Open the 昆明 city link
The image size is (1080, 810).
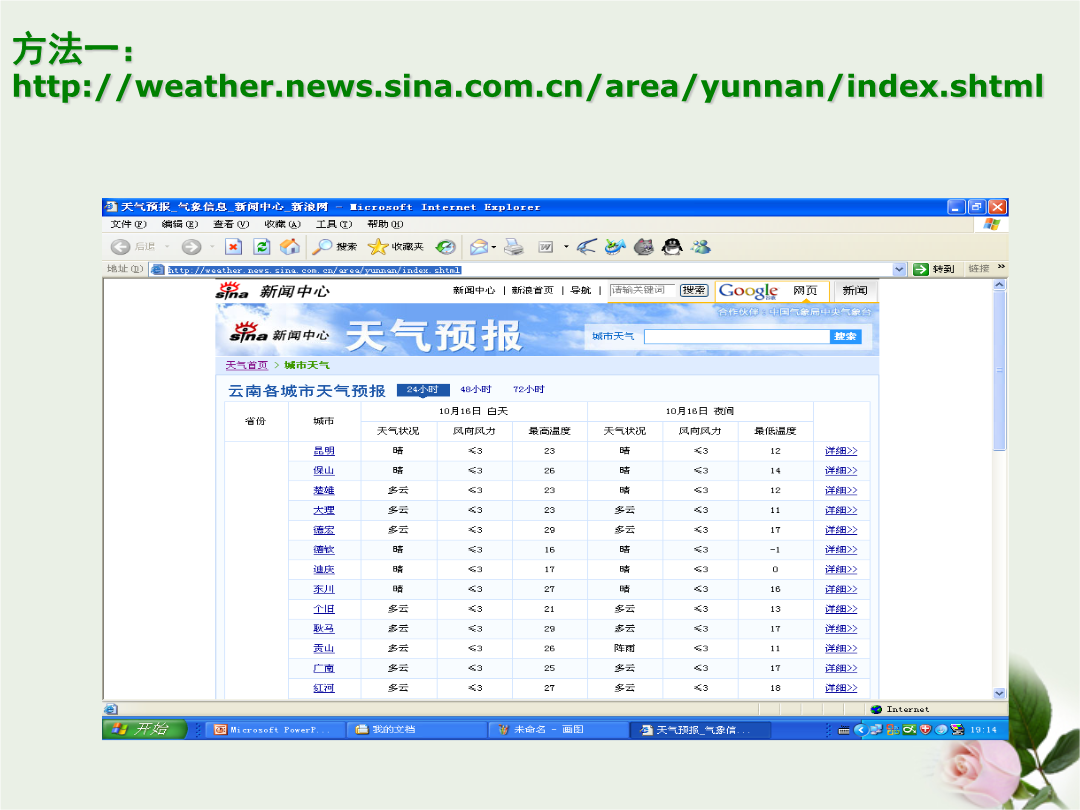[324, 451]
